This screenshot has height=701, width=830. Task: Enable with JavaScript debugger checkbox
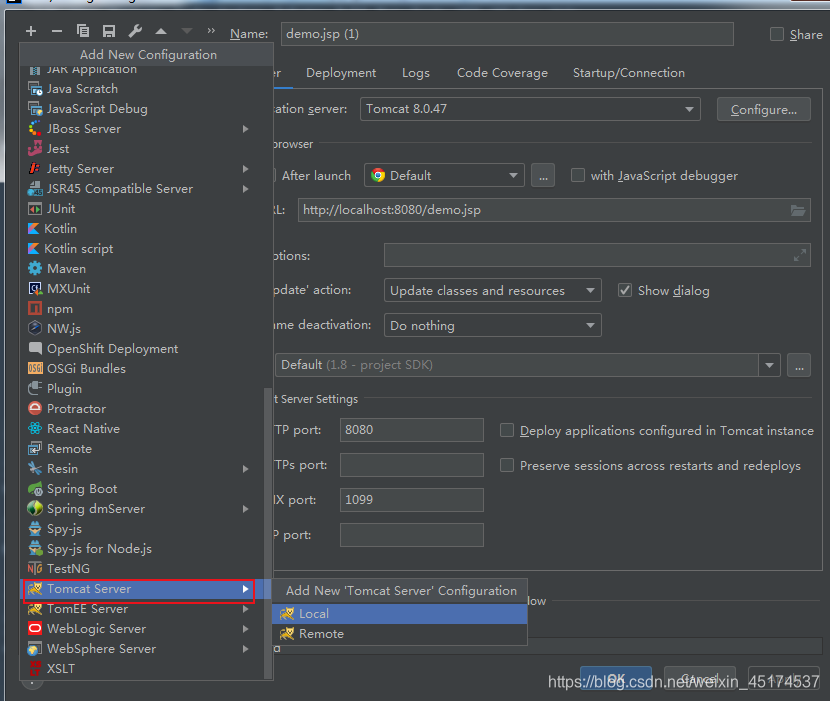578,175
